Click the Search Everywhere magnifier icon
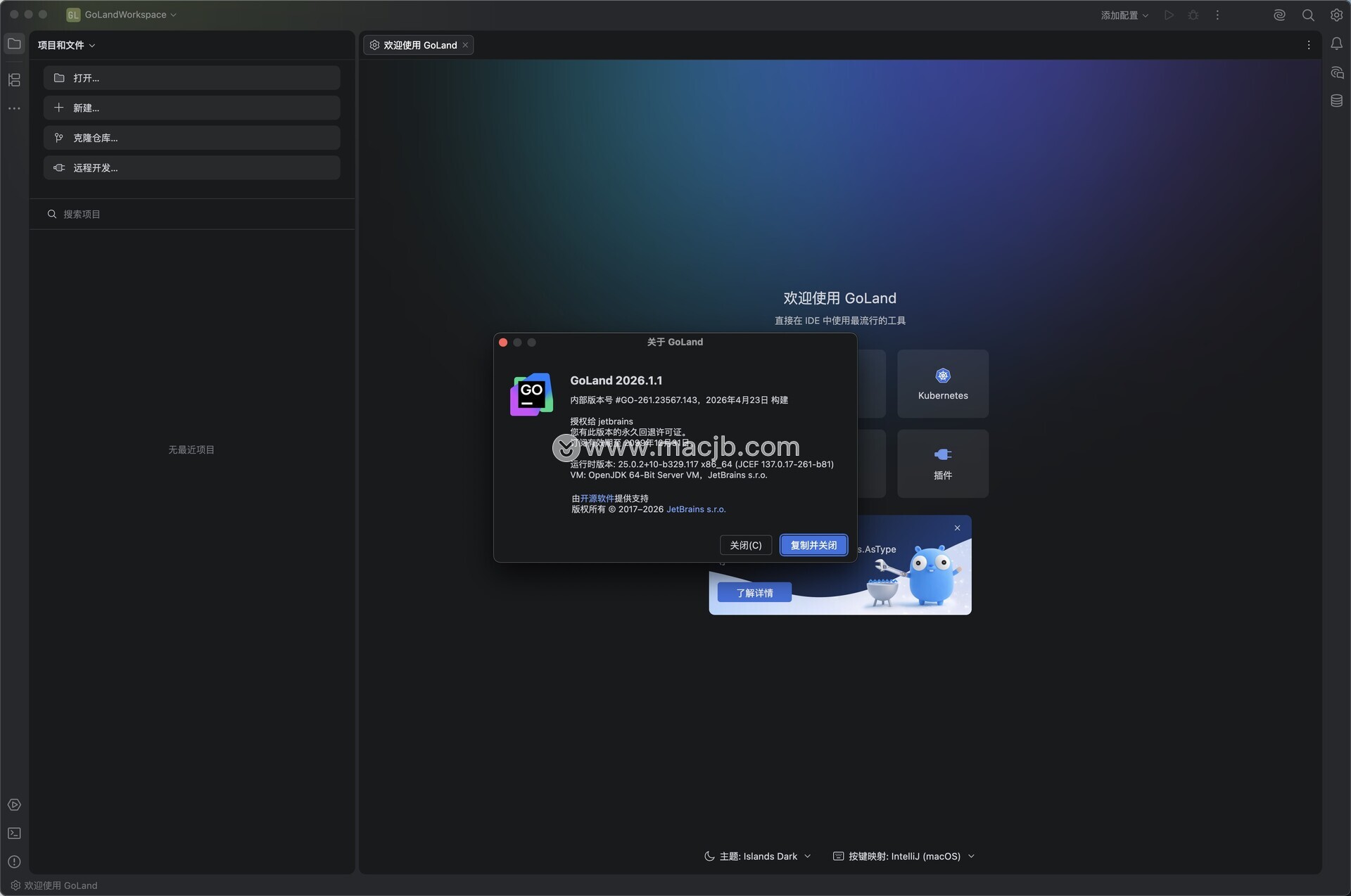This screenshot has width=1351, height=896. pos(1307,15)
